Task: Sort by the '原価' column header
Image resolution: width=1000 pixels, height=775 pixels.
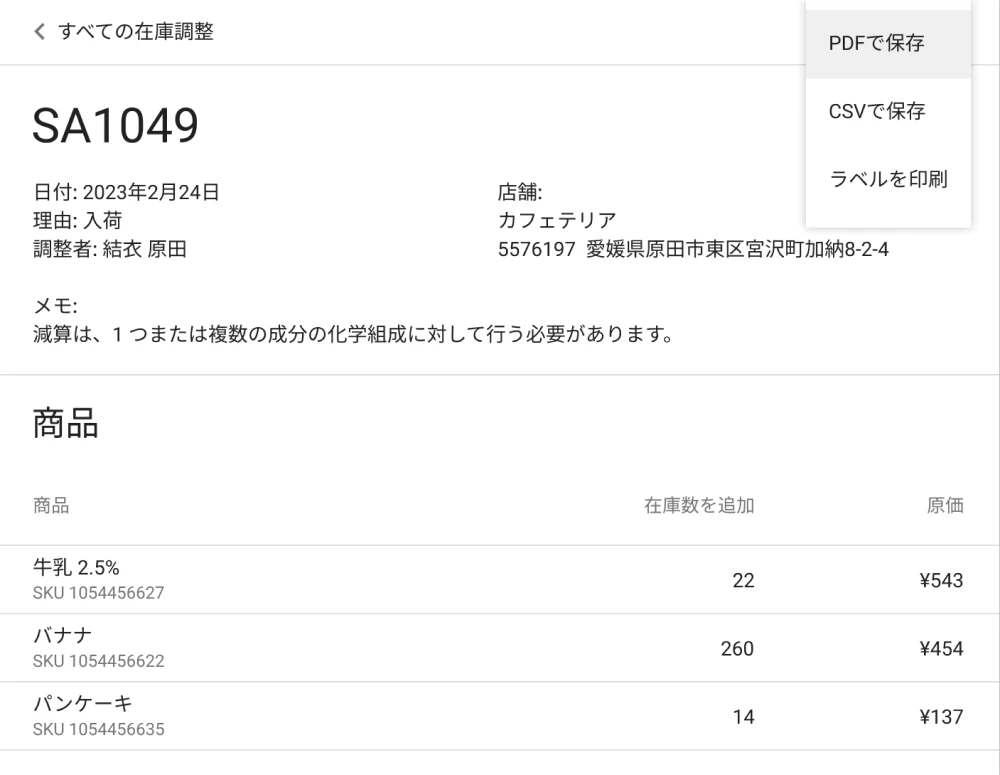Action: (x=947, y=506)
